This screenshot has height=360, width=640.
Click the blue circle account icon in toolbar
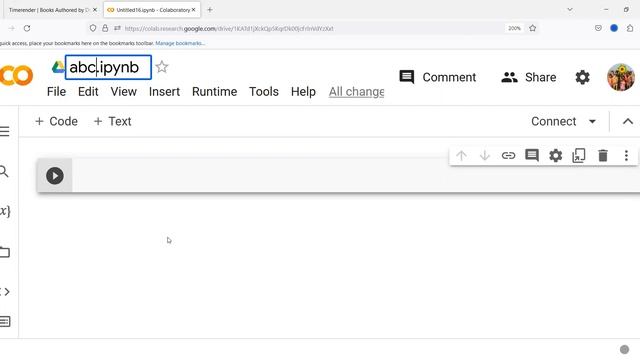[614, 28]
